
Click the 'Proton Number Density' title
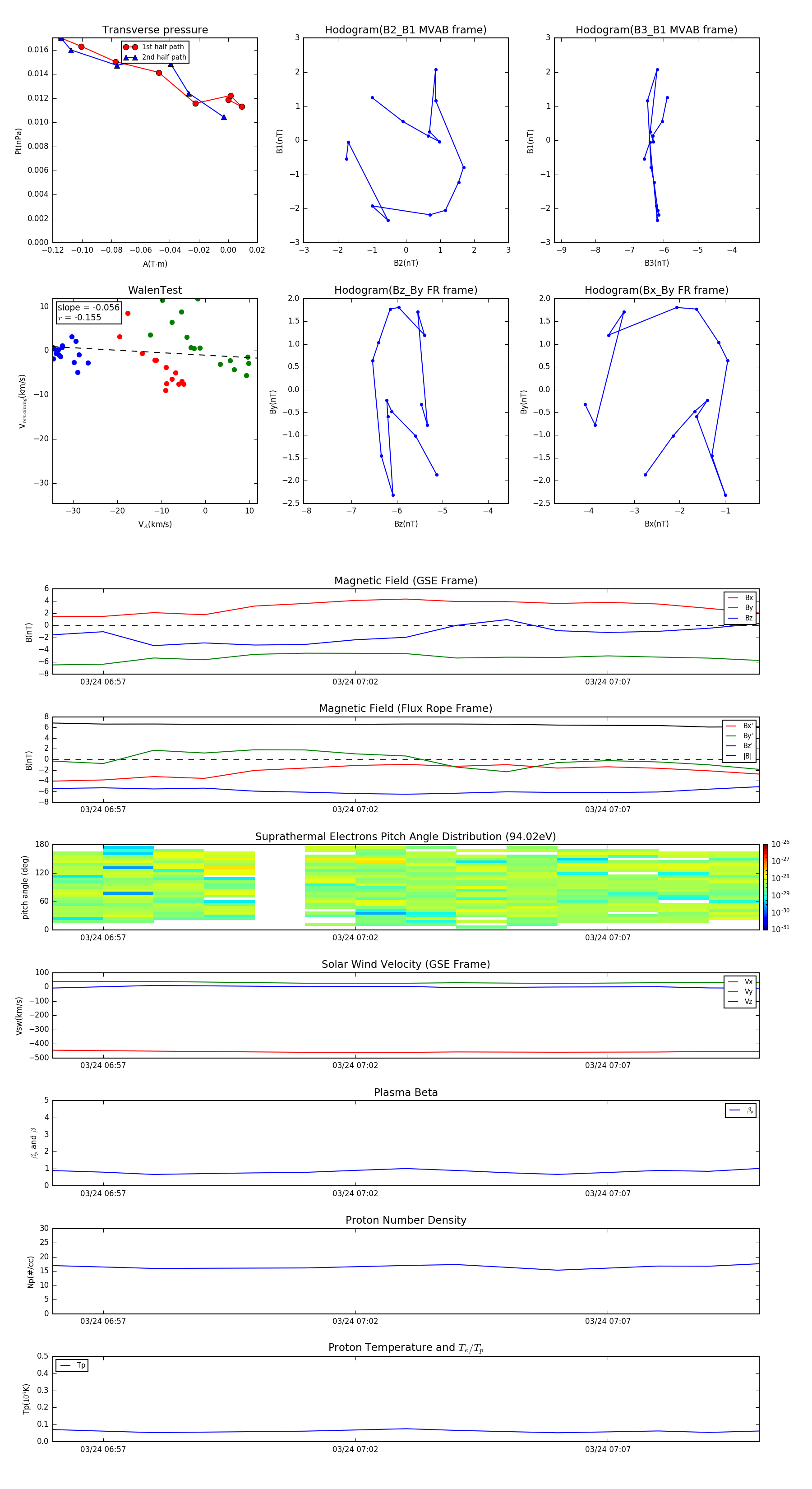click(x=406, y=1220)
